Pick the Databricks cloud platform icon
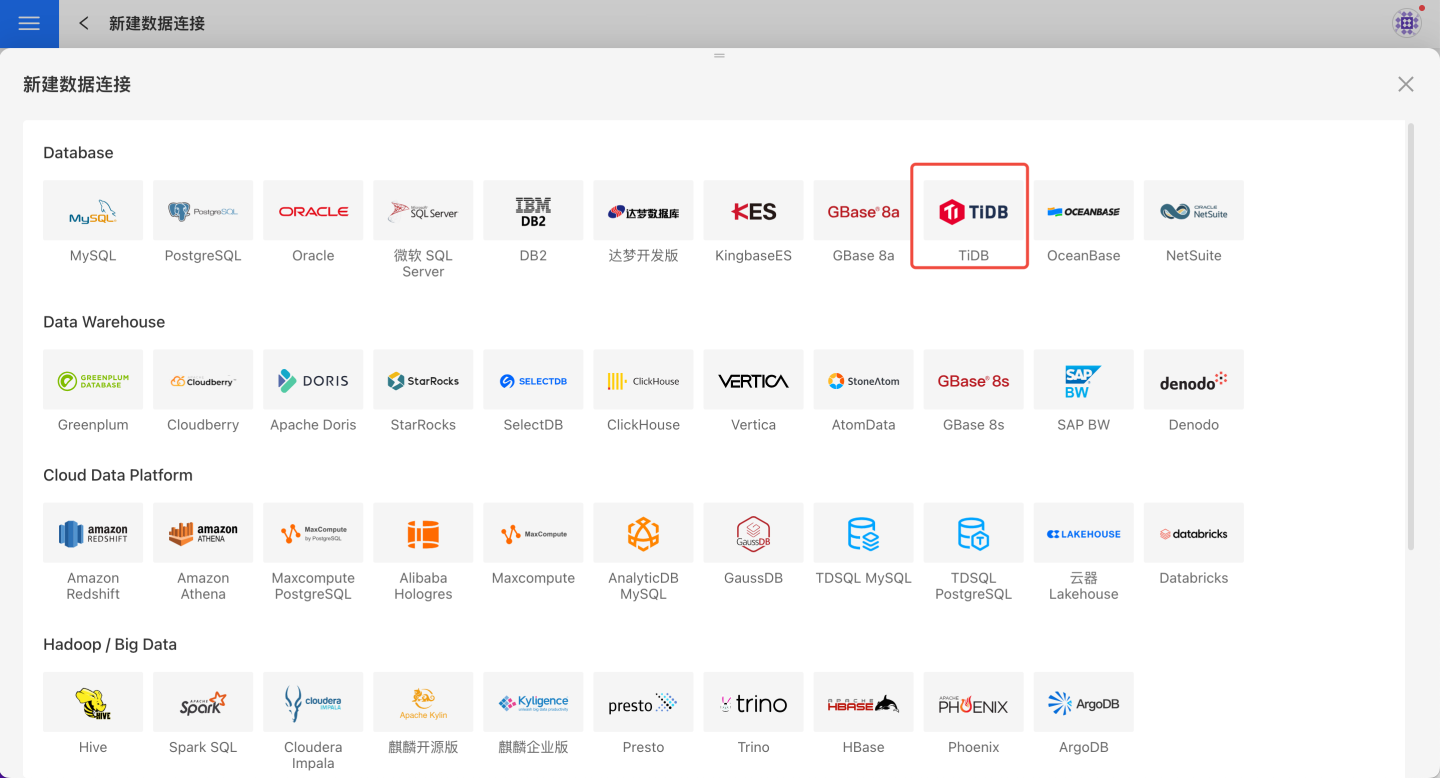 (1193, 533)
